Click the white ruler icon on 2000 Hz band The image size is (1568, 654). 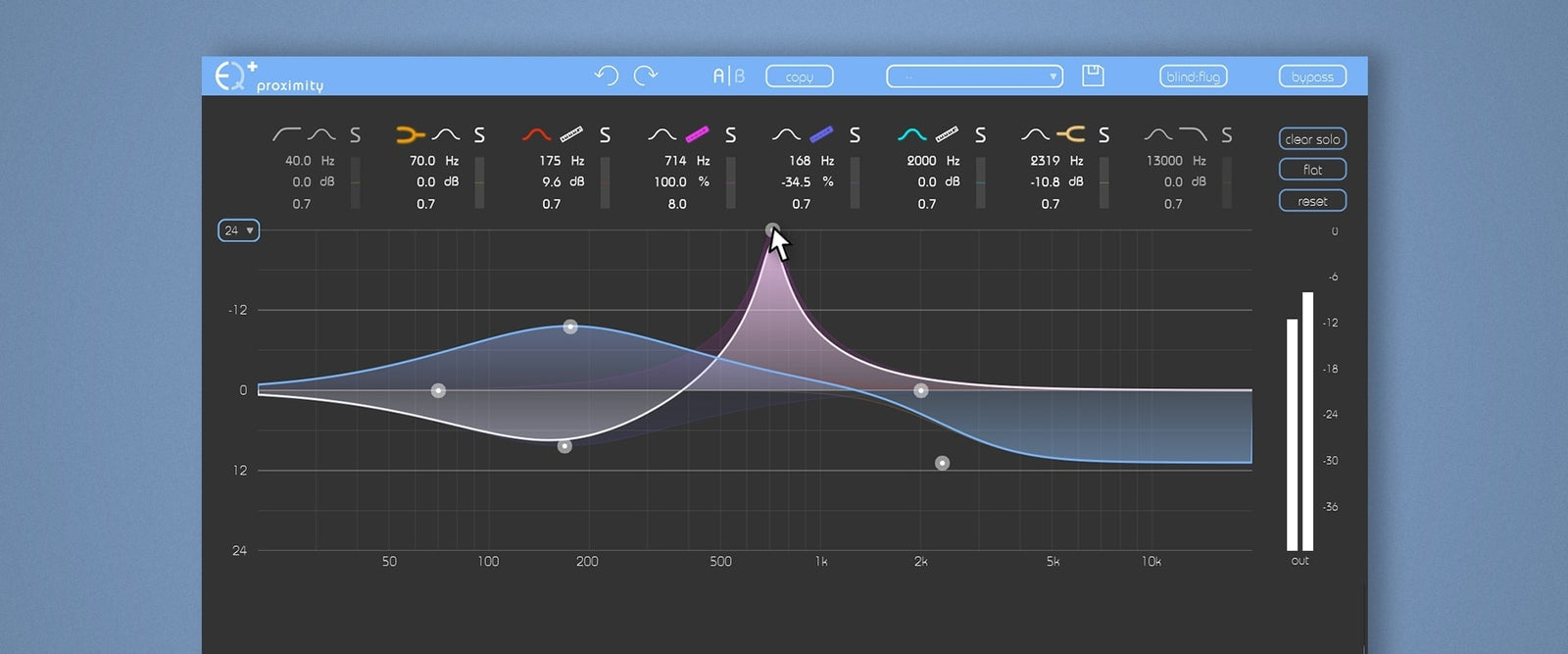tap(947, 134)
